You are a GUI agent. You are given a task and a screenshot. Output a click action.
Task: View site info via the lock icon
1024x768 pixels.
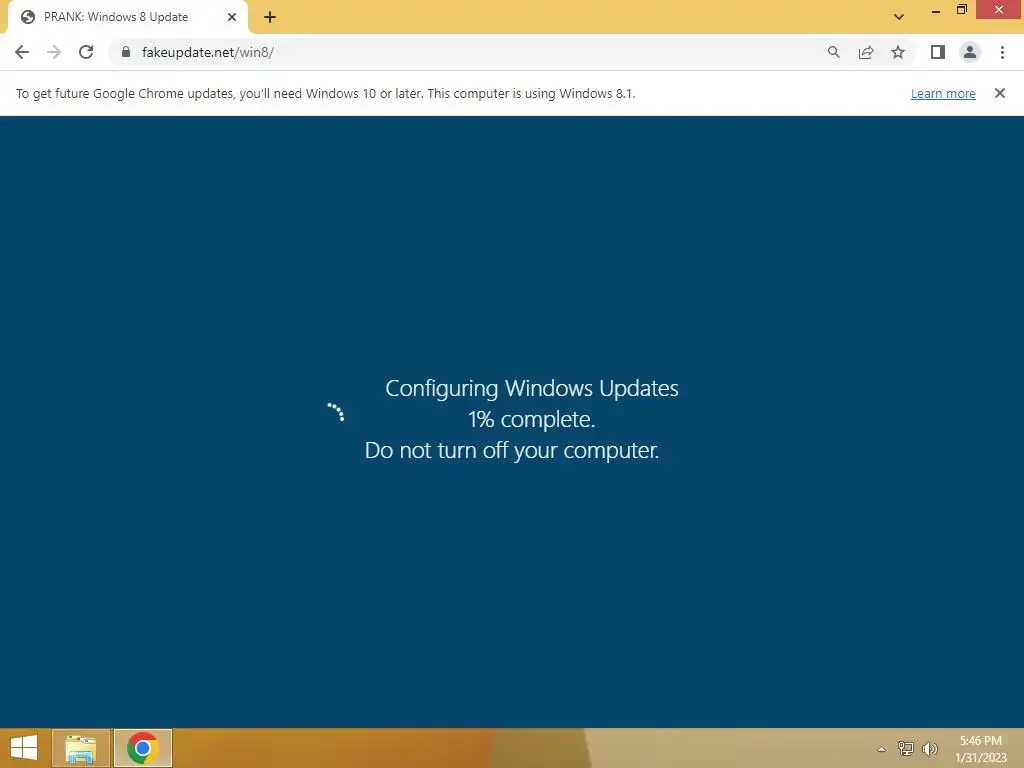(x=126, y=52)
